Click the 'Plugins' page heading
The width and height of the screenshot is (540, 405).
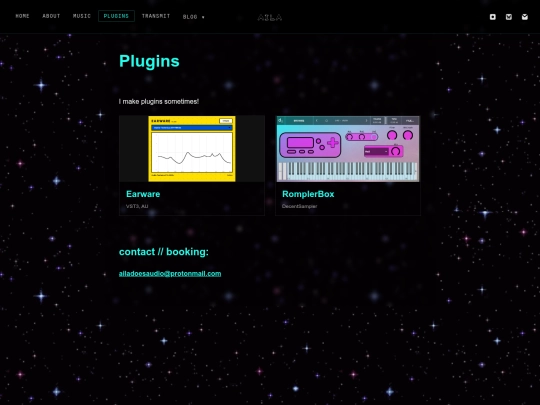pyautogui.click(x=149, y=61)
